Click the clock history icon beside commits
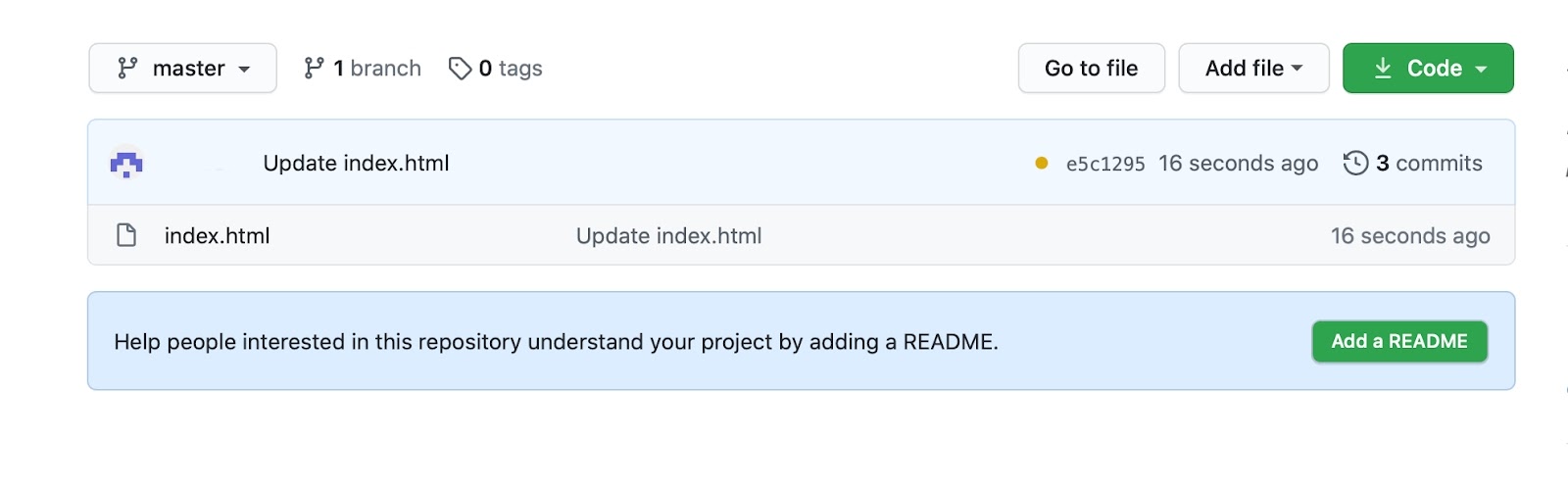The image size is (1568, 487). pos(1355,163)
